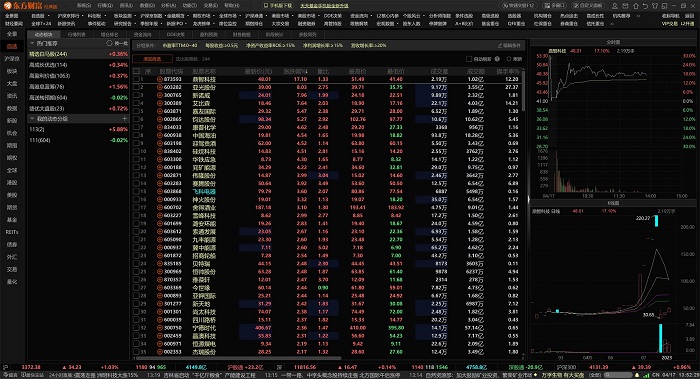Click the edit conditions pencil icon
Screen dimensions: 700x379
[500, 46]
